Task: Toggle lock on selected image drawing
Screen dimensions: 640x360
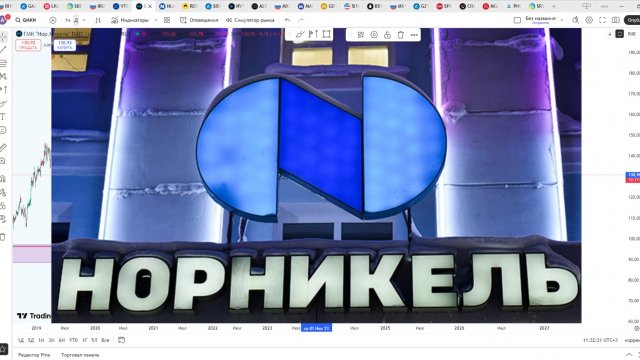Action: click(387, 35)
